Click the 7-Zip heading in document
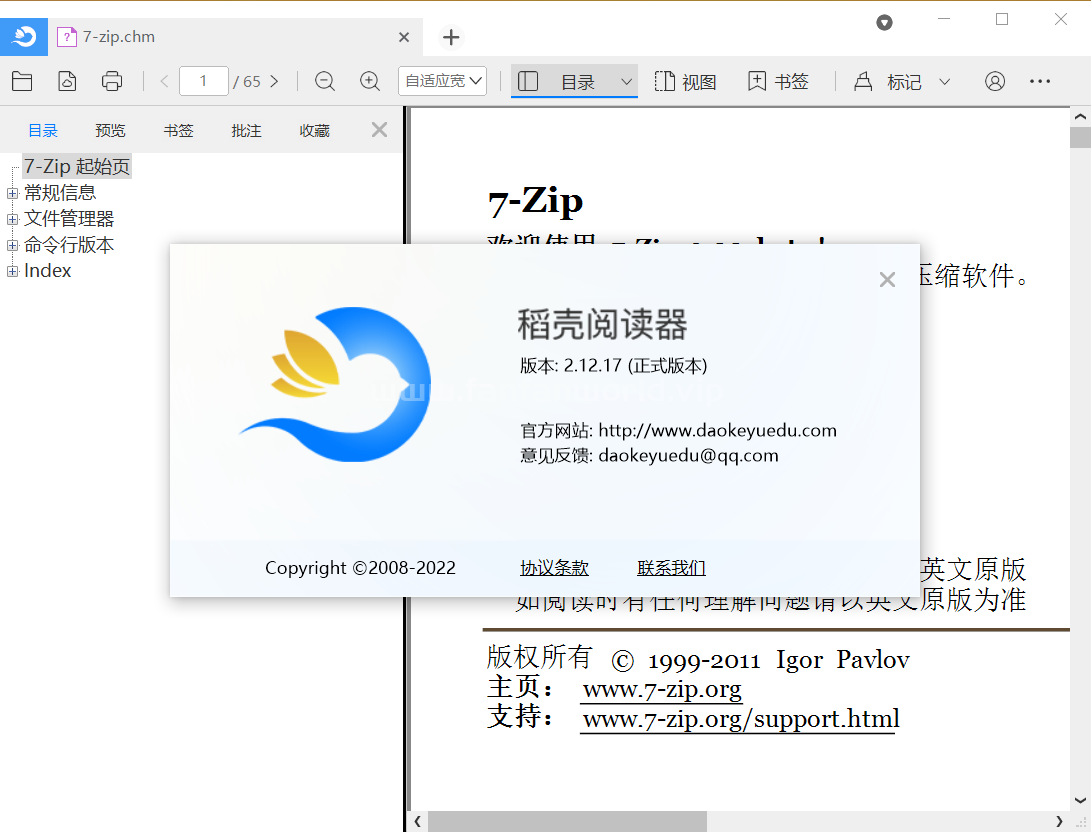The height and width of the screenshot is (832, 1091). pyautogui.click(x=536, y=202)
